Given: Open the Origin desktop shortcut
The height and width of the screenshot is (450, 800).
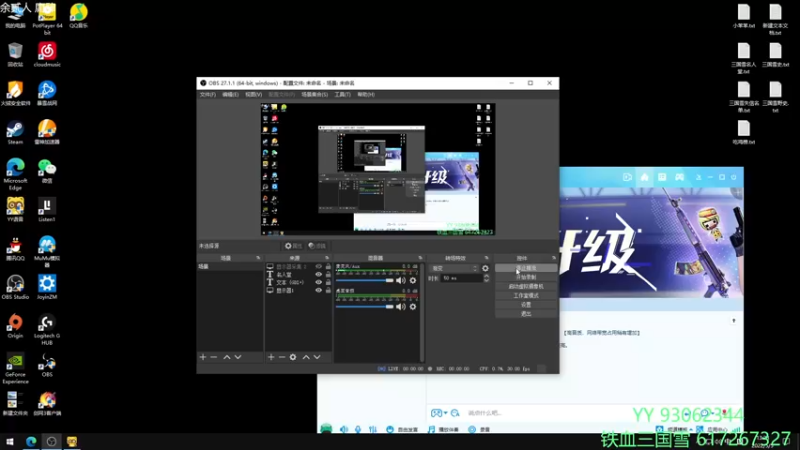Looking at the screenshot, I should [x=15, y=326].
